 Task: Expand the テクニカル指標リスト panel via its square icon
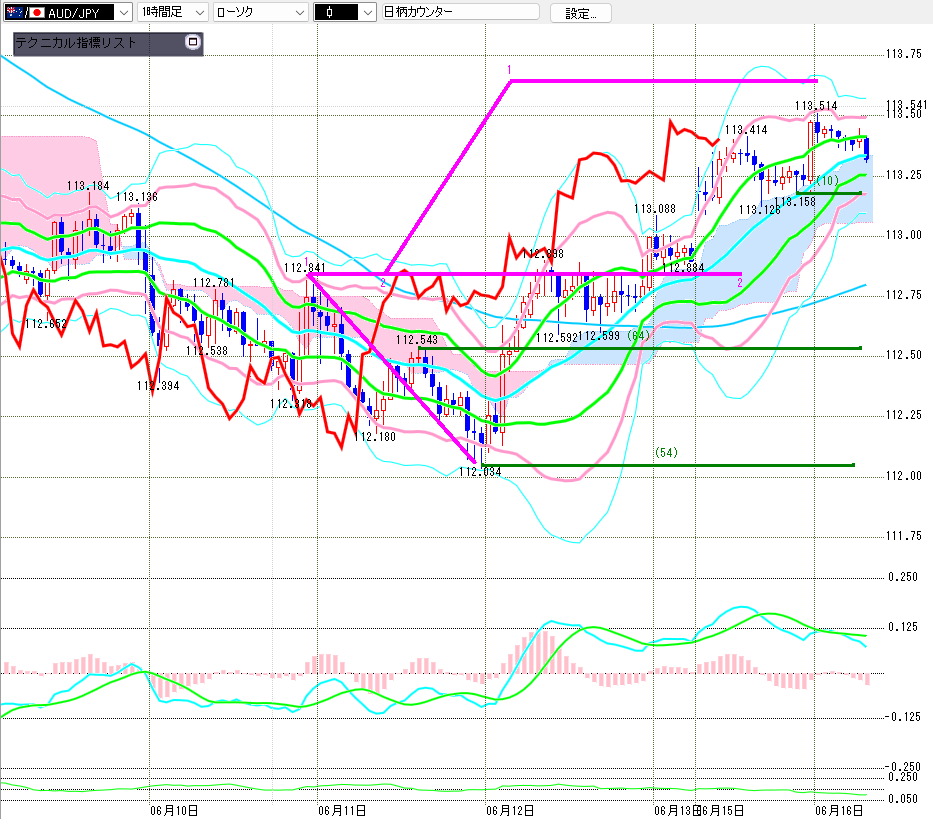(192, 42)
